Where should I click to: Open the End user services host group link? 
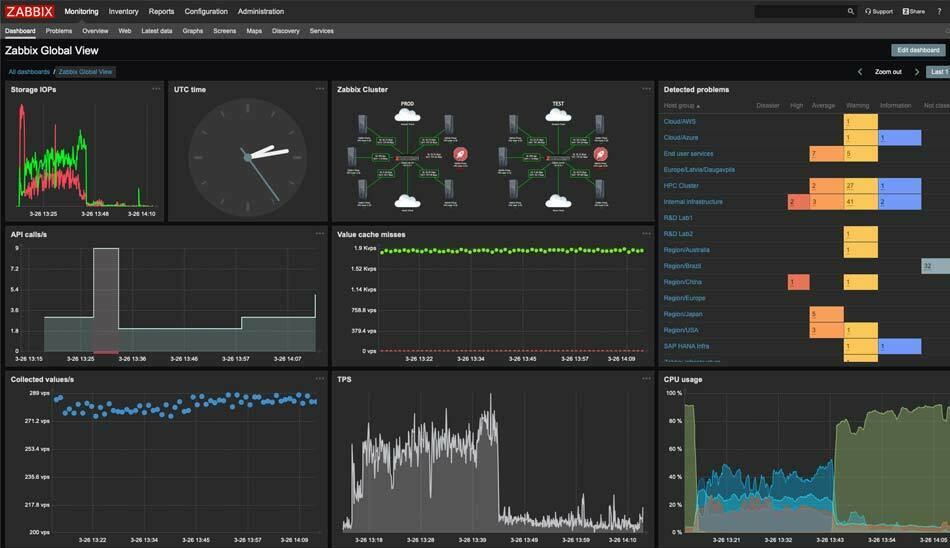pos(688,154)
